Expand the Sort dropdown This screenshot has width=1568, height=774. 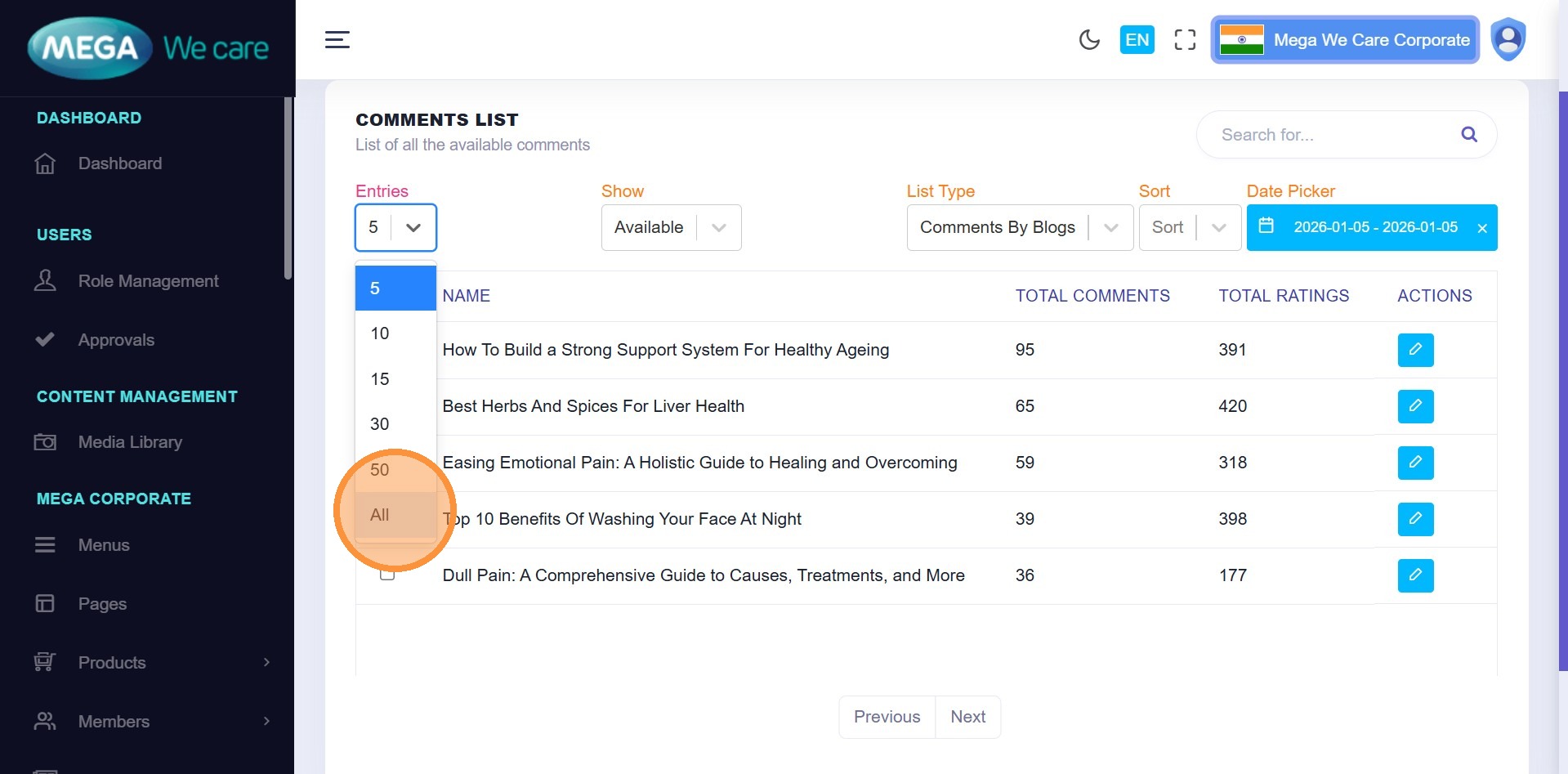pyautogui.click(x=1189, y=227)
